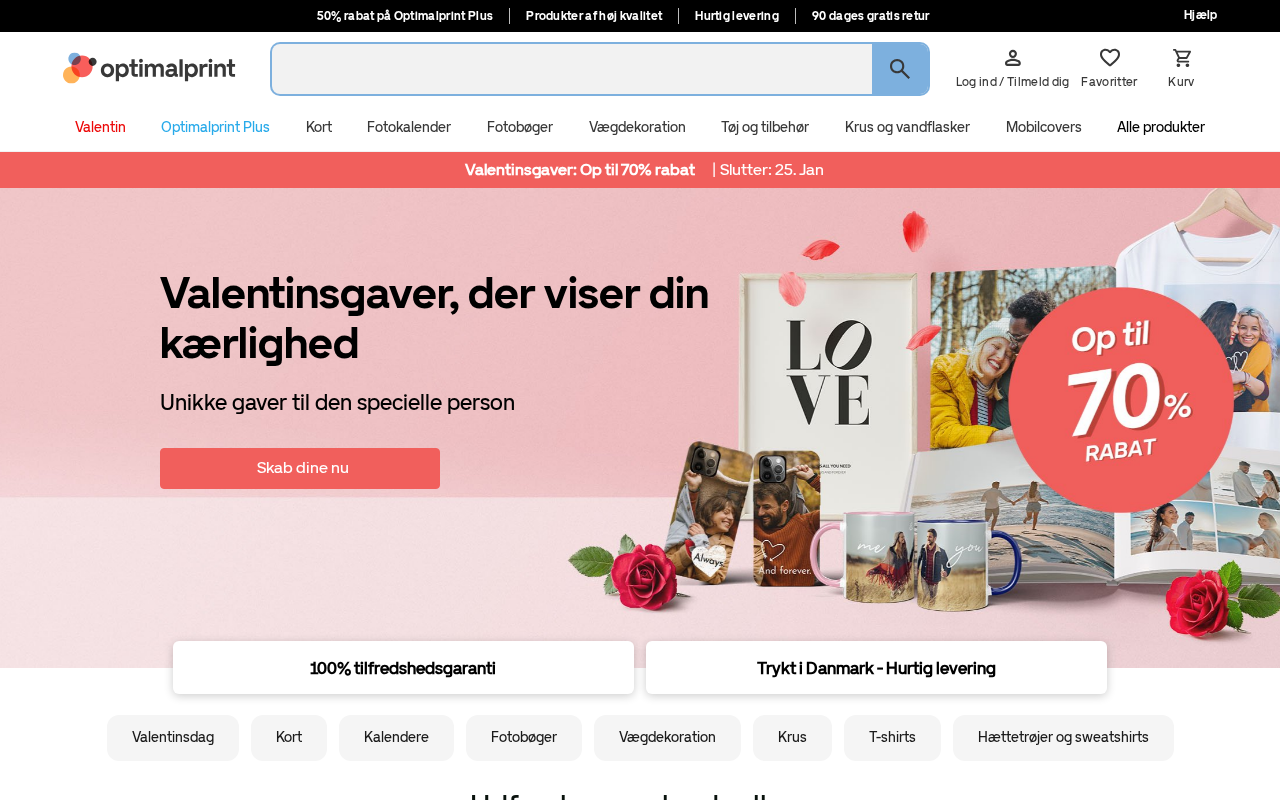Click 'Unikke gaver til den specielle person'
Screen dimensions: 1280x800
pos(337,403)
